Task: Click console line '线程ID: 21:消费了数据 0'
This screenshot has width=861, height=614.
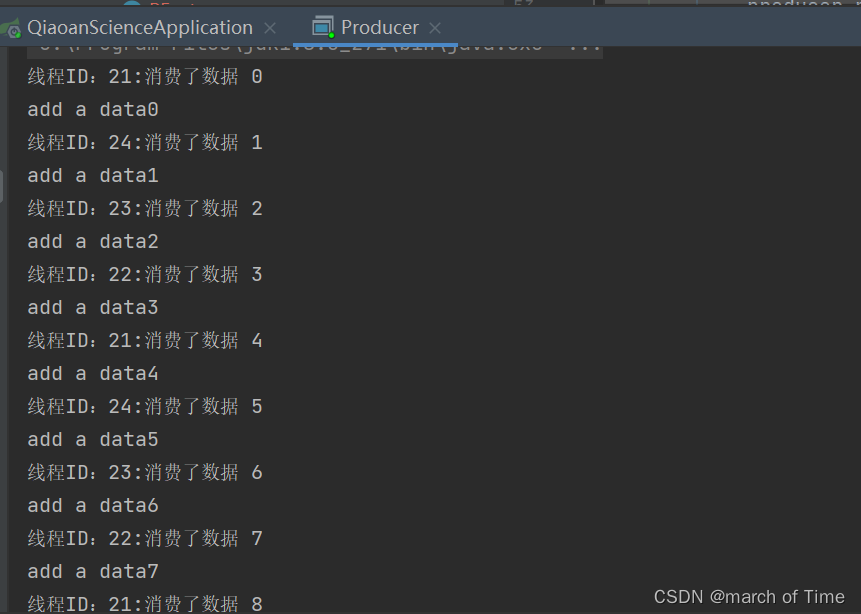Action: (x=145, y=76)
